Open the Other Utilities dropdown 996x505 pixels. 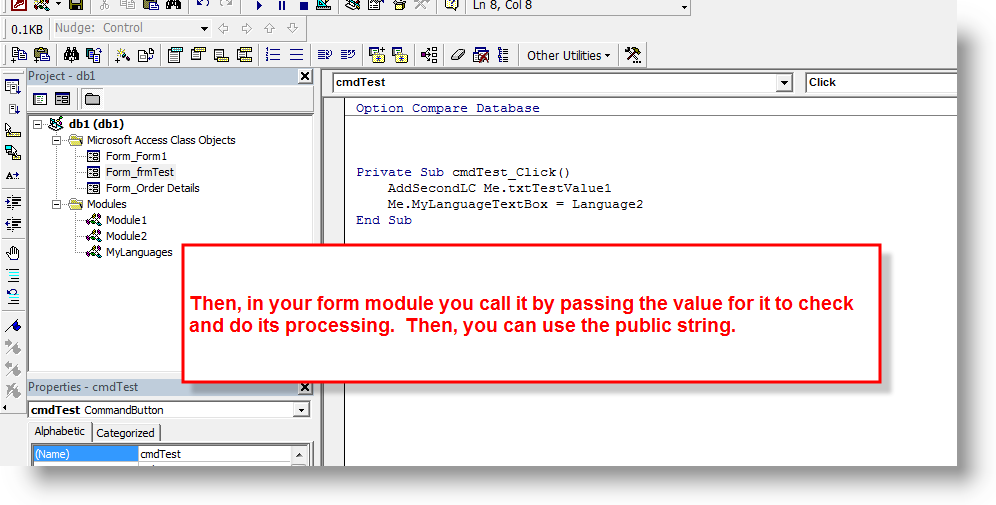tap(568, 55)
